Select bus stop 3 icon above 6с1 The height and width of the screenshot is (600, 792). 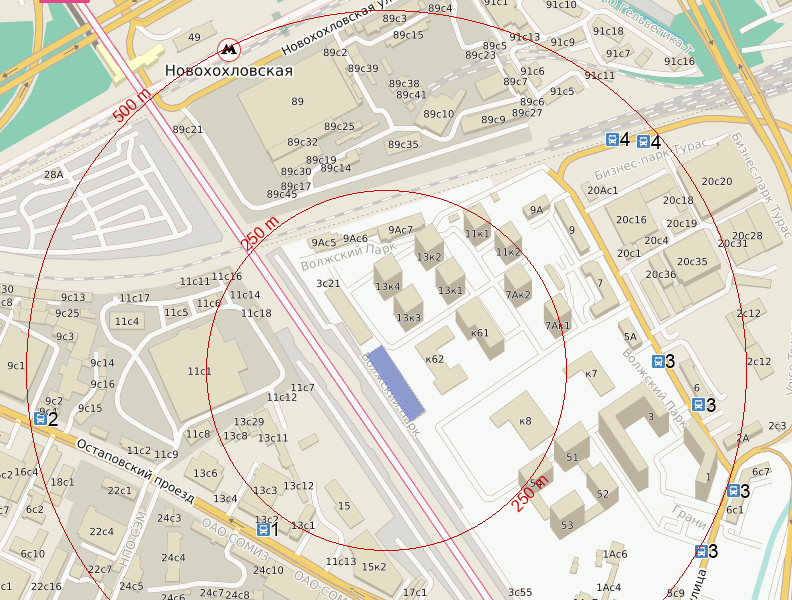point(733,490)
